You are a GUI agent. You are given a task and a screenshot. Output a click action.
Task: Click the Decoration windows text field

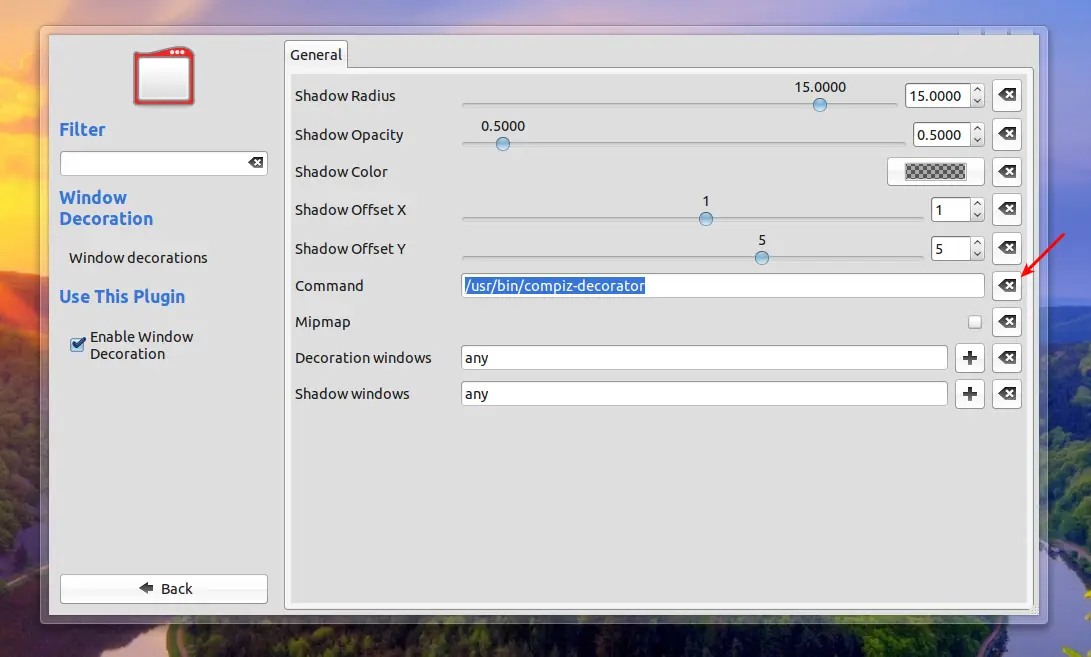pyautogui.click(x=704, y=358)
